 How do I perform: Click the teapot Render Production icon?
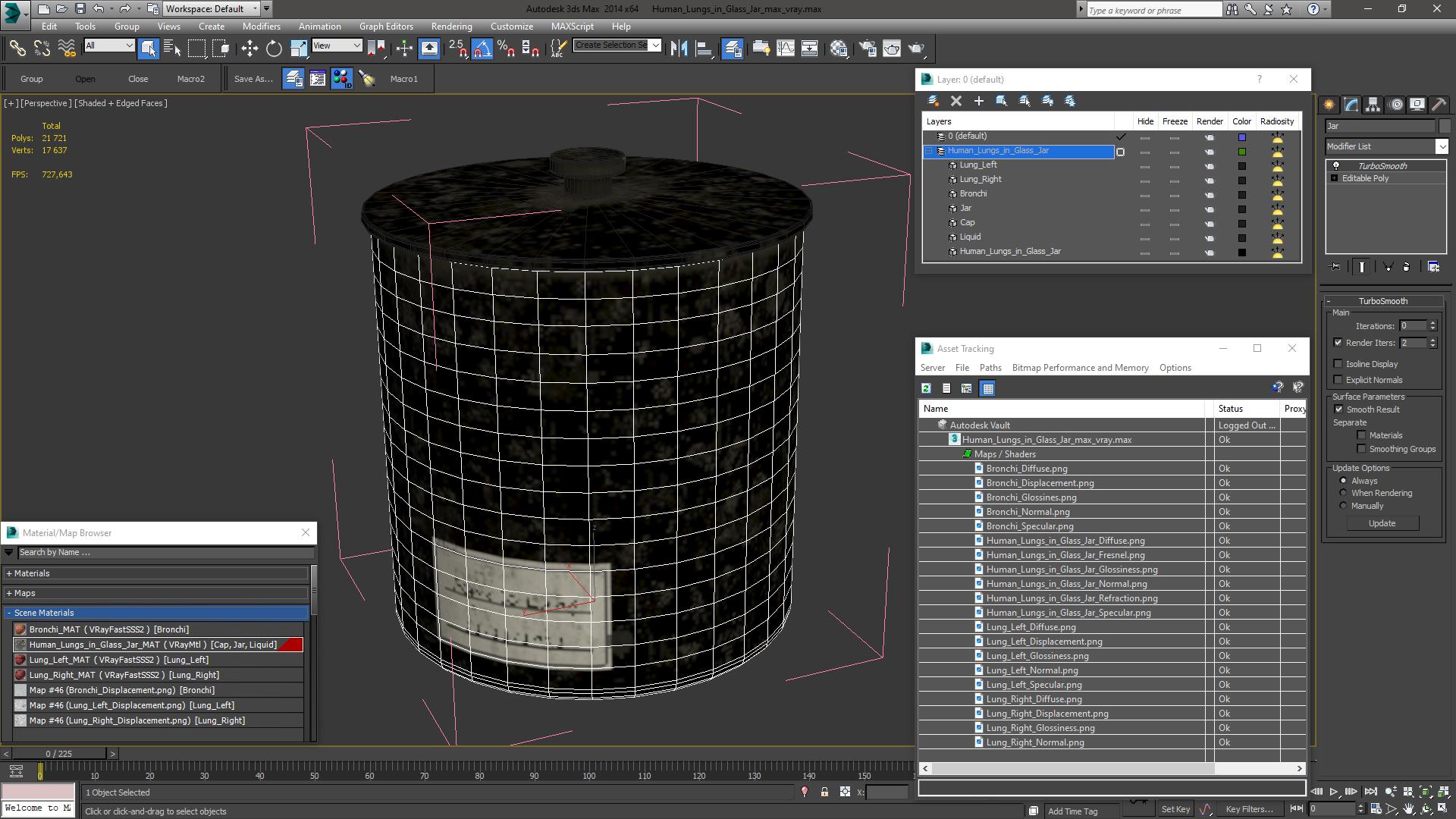pyautogui.click(x=917, y=49)
